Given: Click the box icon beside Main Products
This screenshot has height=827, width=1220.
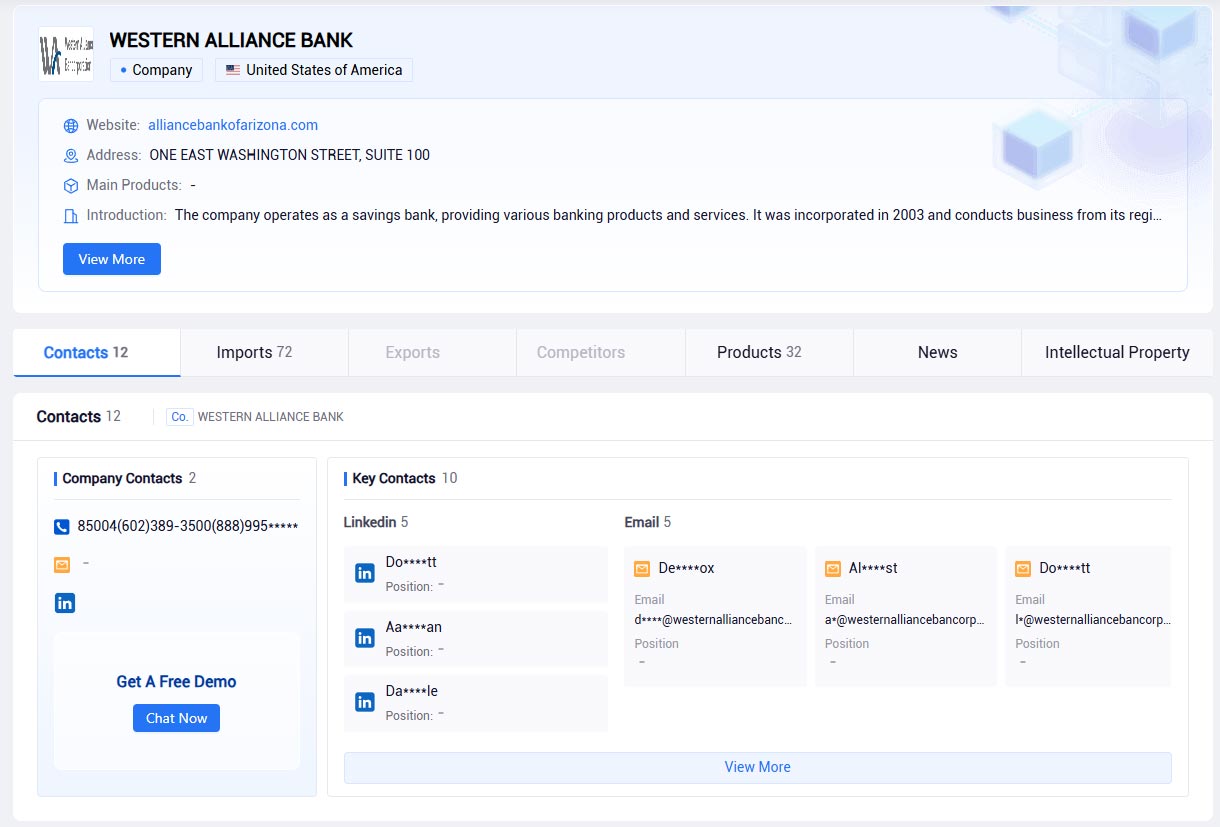Looking at the screenshot, I should [x=71, y=186].
